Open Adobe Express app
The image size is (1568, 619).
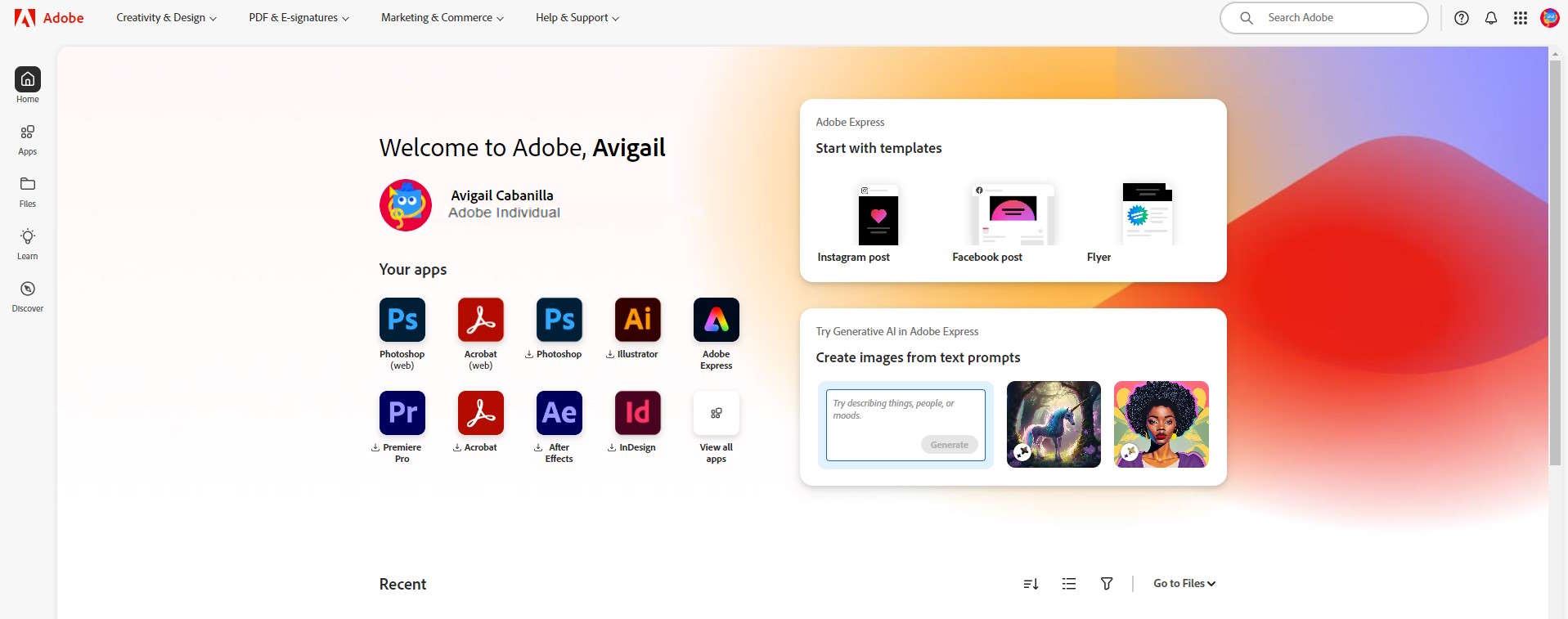pos(717,320)
